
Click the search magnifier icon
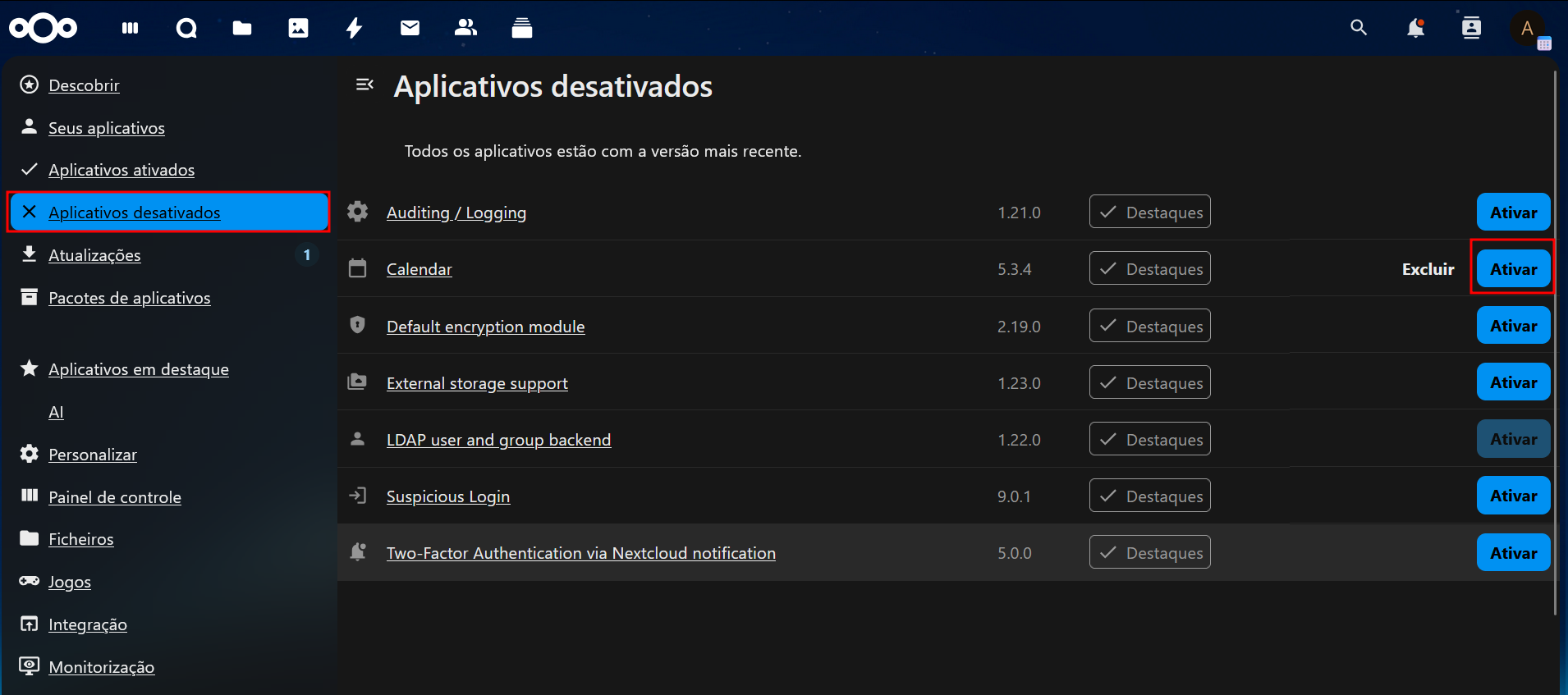[1359, 28]
